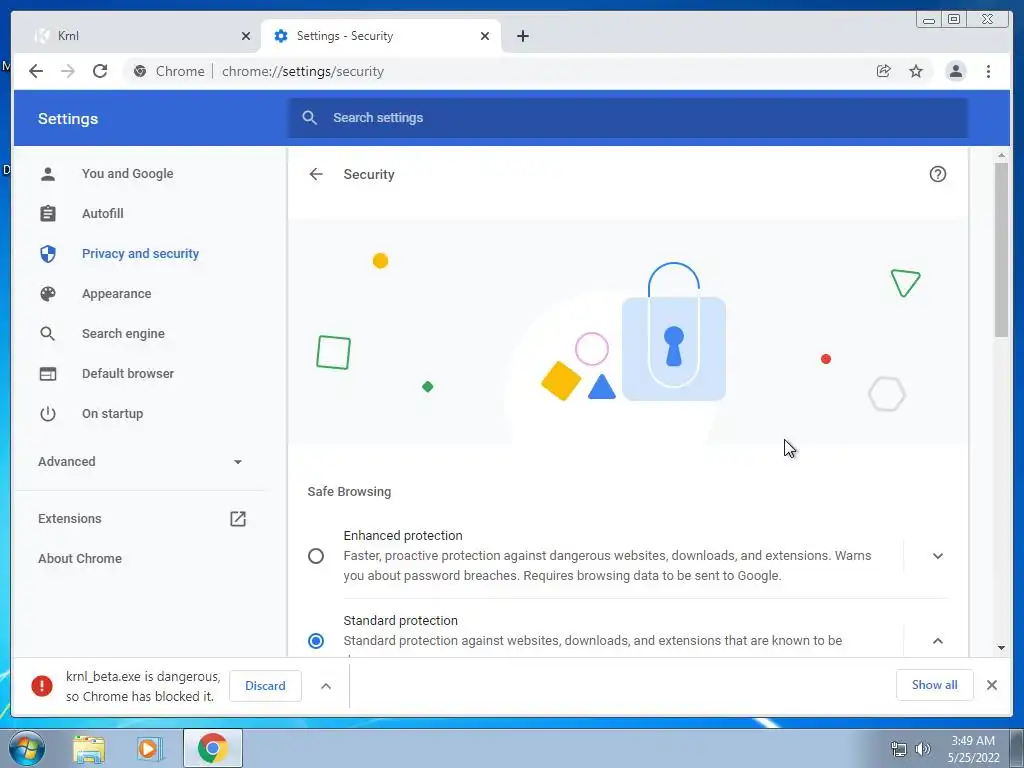Close the Settings - Security tab
The height and width of the screenshot is (768, 1024).
click(485, 36)
